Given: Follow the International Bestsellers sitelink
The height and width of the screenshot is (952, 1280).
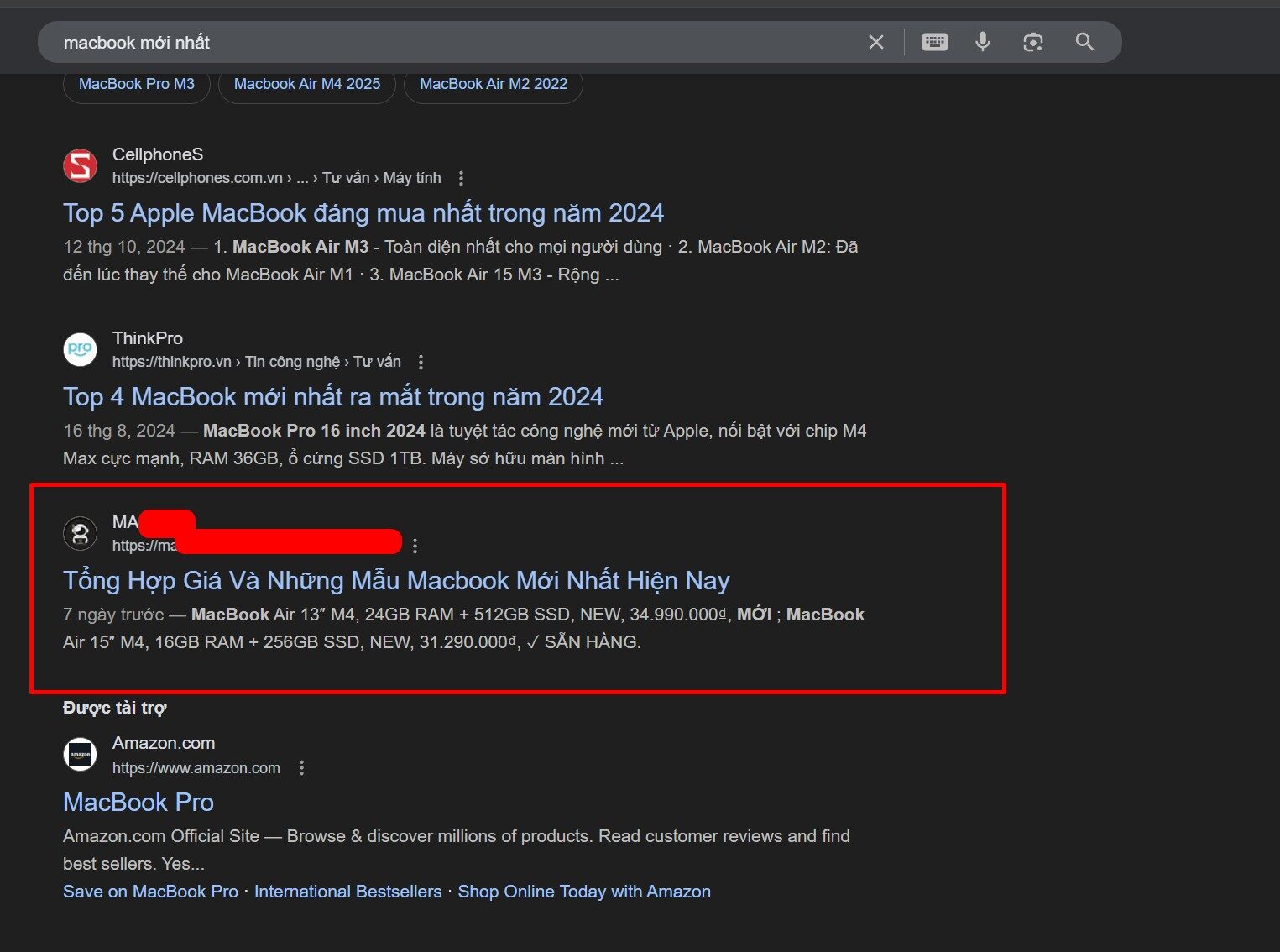Looking at the screenshot, I should pyautogui.click(x=347, y=892).
